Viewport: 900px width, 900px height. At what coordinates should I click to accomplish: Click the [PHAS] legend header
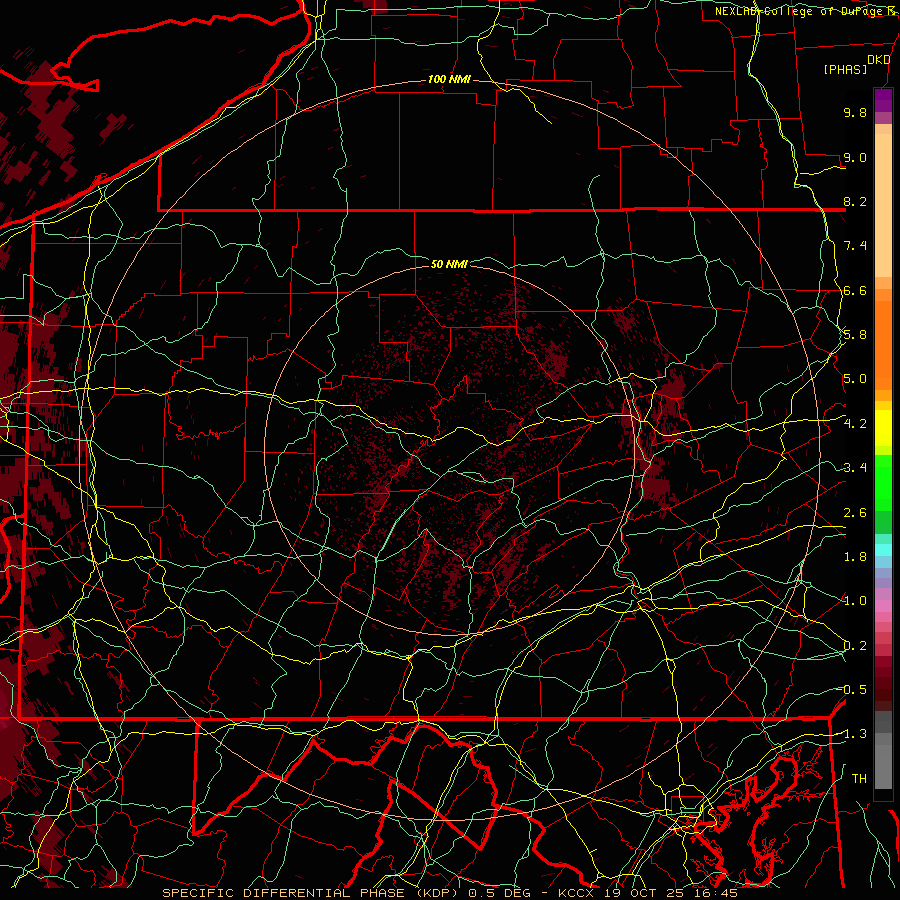[845, 69]
